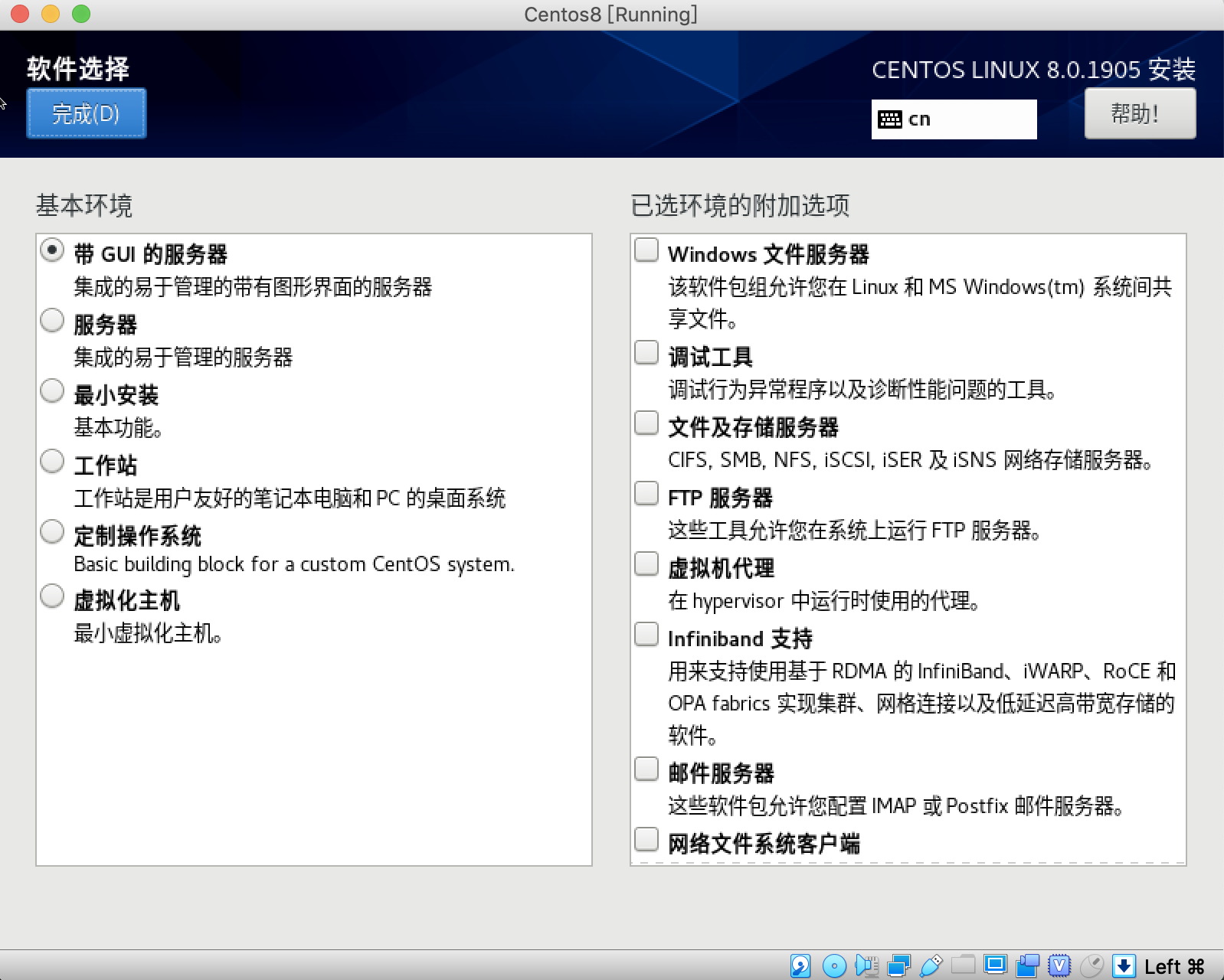The width and height of the screenshot is (1224, 980).
Task: Click VirtualBox CPU virtualization status icon
Action: click(1059, 965)
